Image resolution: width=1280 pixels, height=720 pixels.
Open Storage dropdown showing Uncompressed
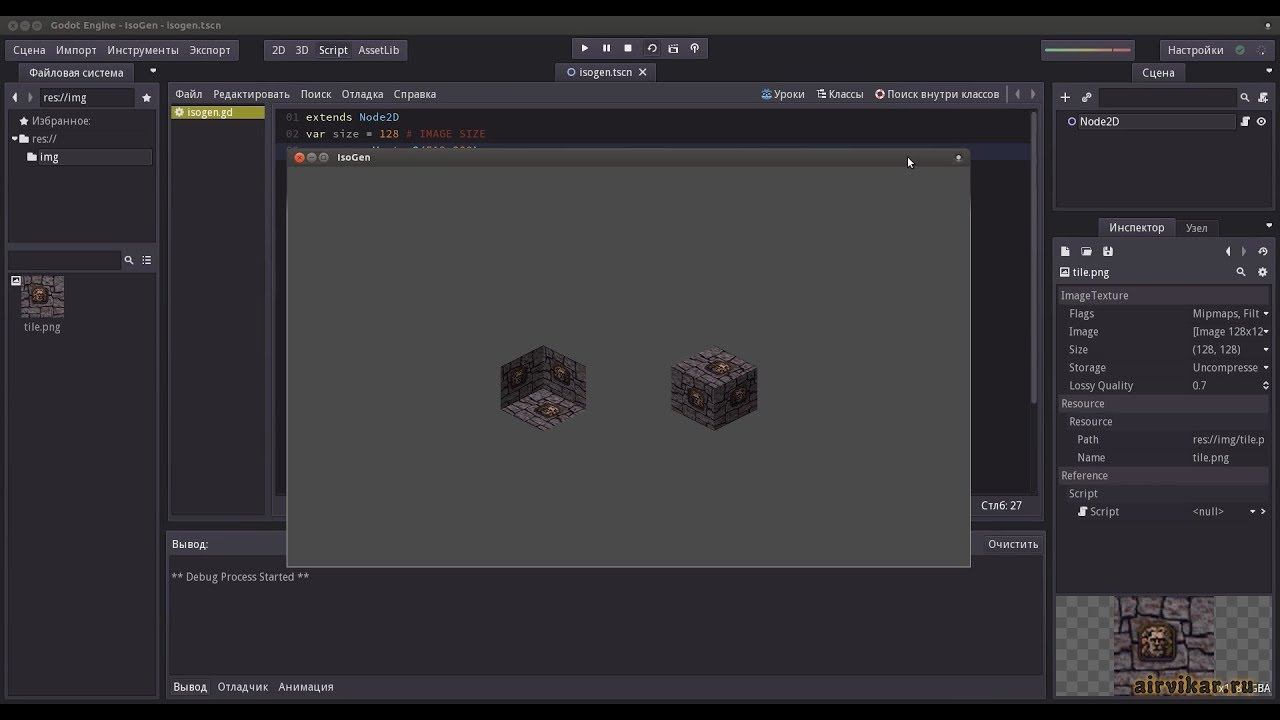coord(1230,368)
